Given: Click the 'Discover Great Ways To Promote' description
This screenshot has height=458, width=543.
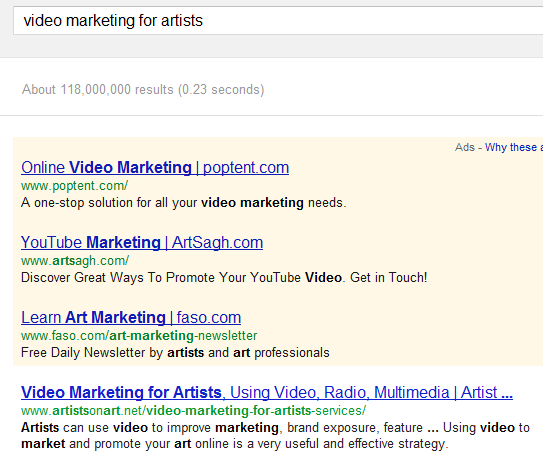Looking at the screenshot, I should (224, 278).
